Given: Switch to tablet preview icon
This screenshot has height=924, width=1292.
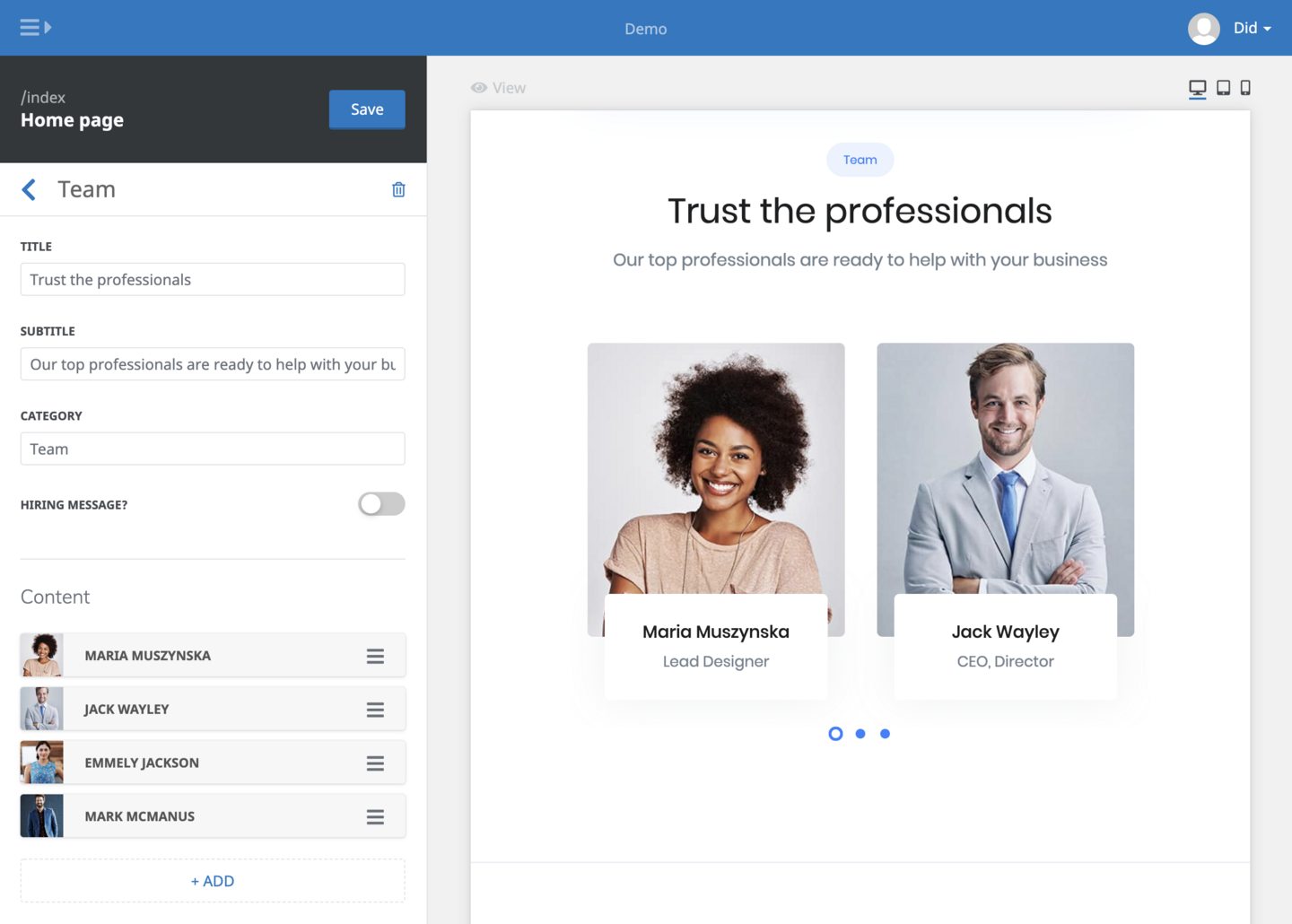Looking at the screenshot, I should click(x=1223, y=88).
